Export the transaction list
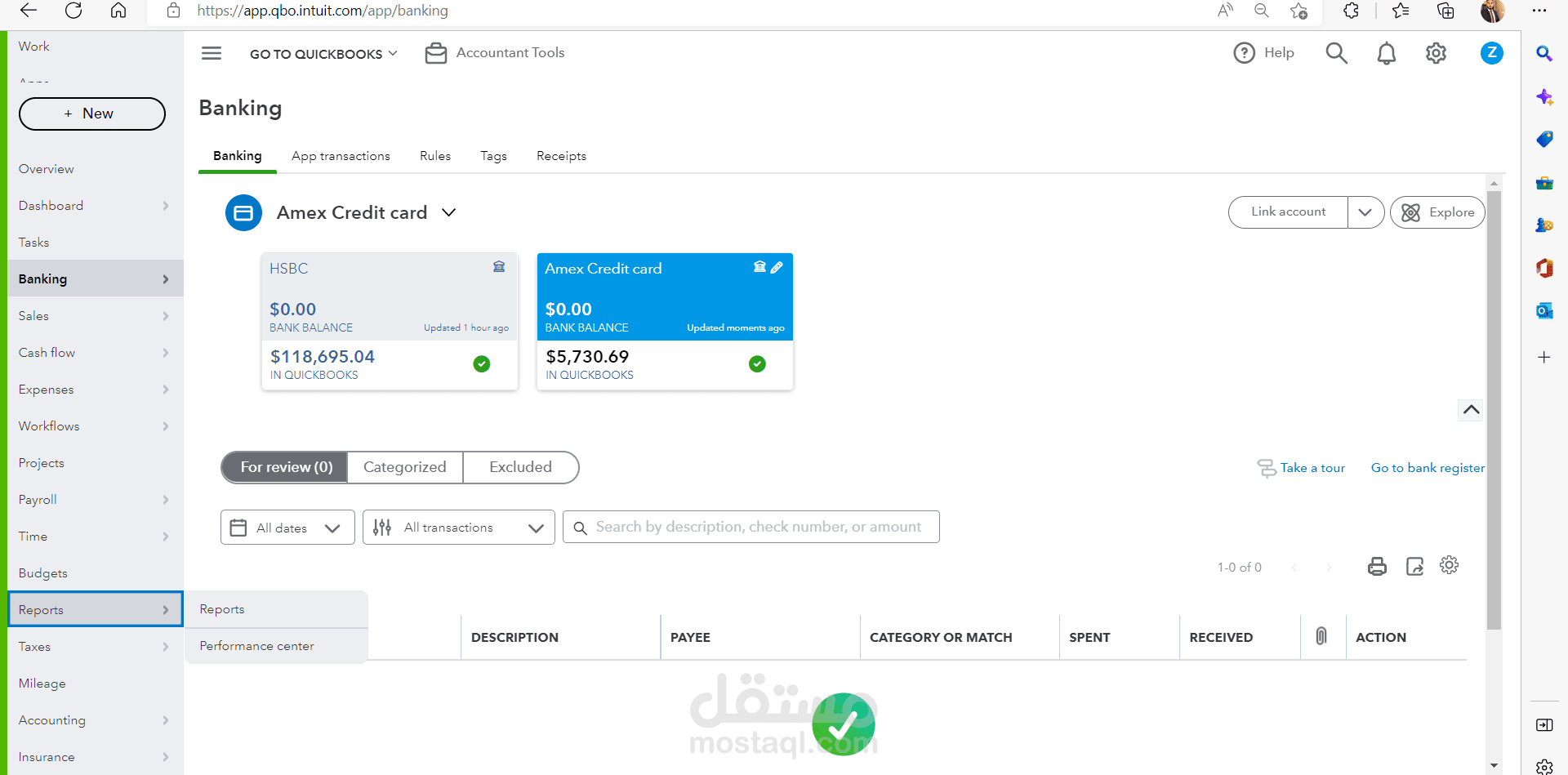Image resolution: width=1568 pixels, height=775 pixels. click(1414, 566)
